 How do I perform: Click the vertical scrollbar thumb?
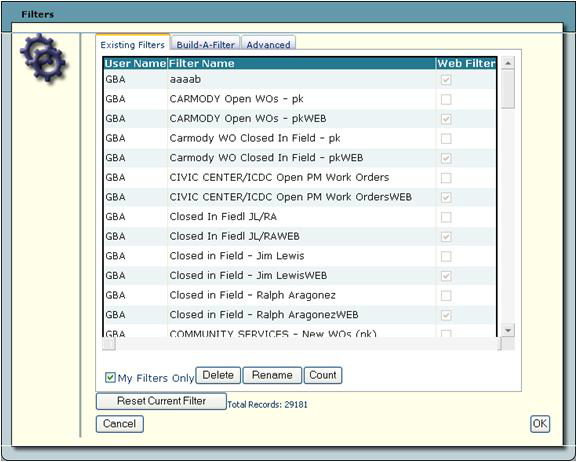point(508,89)
